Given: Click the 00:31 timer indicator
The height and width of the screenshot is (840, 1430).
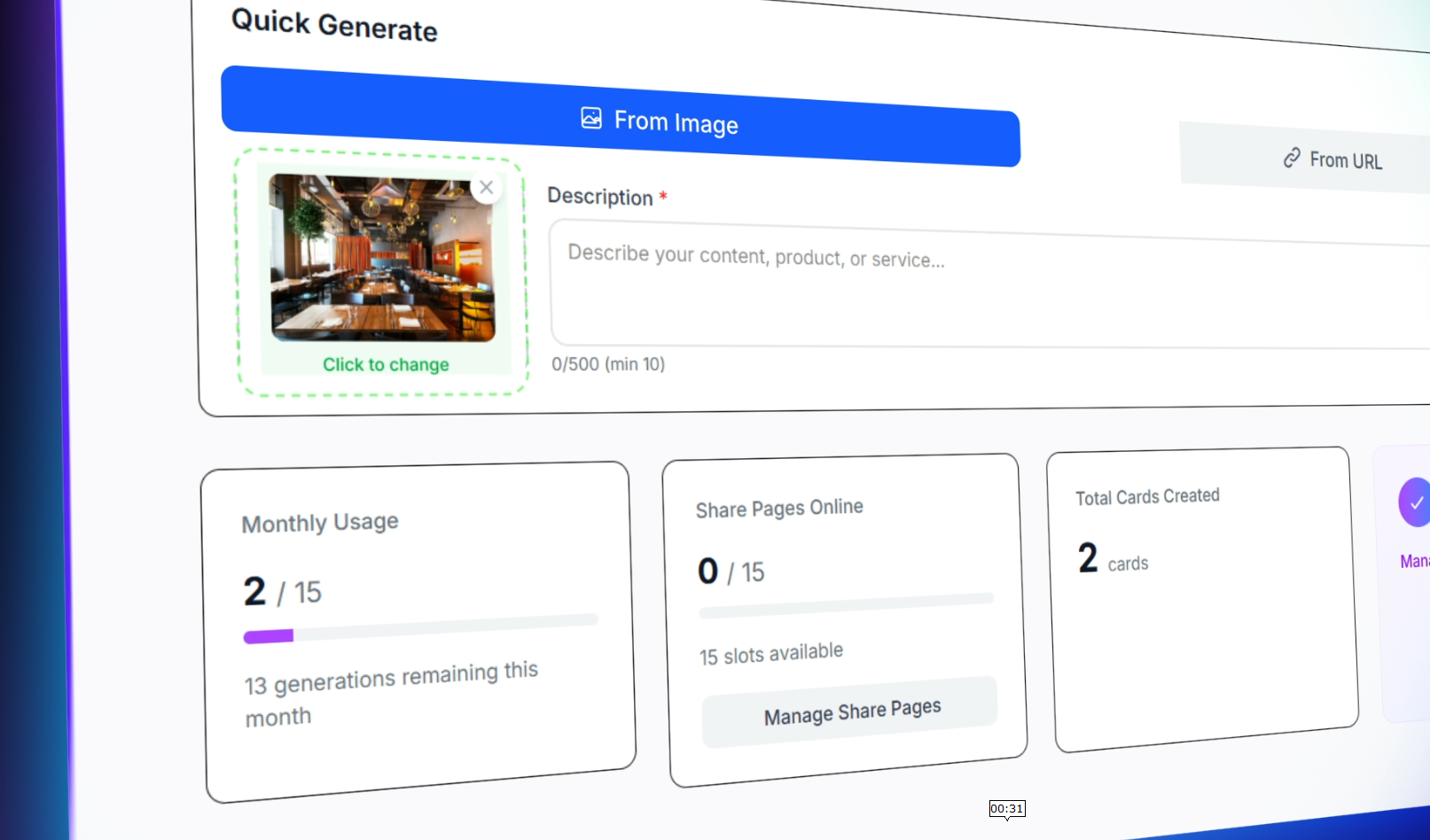Looking at the screenshot, I should pyautogui.click(x=1006, y=808).
